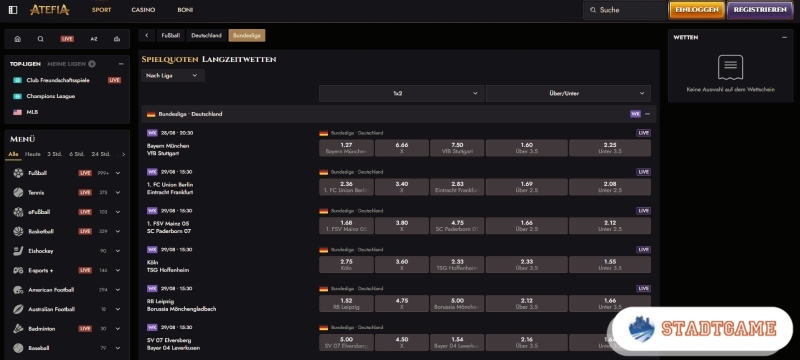Open the 1x2 market dropdown

(x=402, y=93)
